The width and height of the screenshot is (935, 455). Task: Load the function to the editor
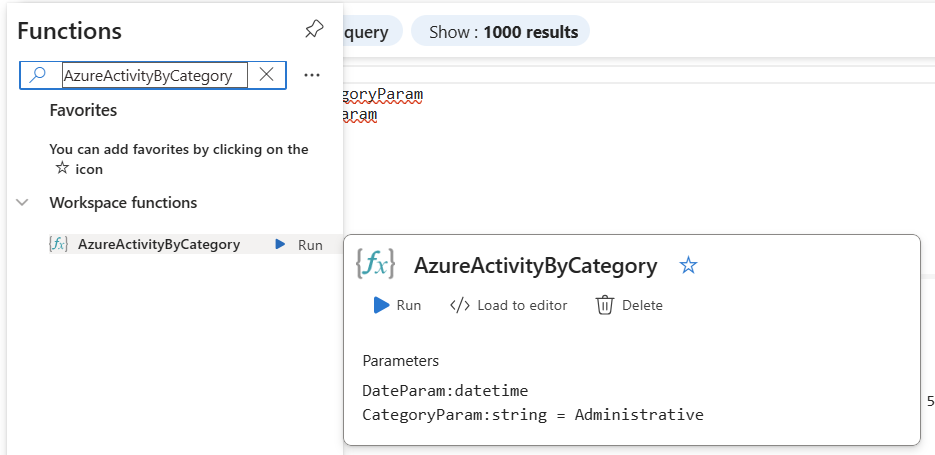[x=509, y=305]
